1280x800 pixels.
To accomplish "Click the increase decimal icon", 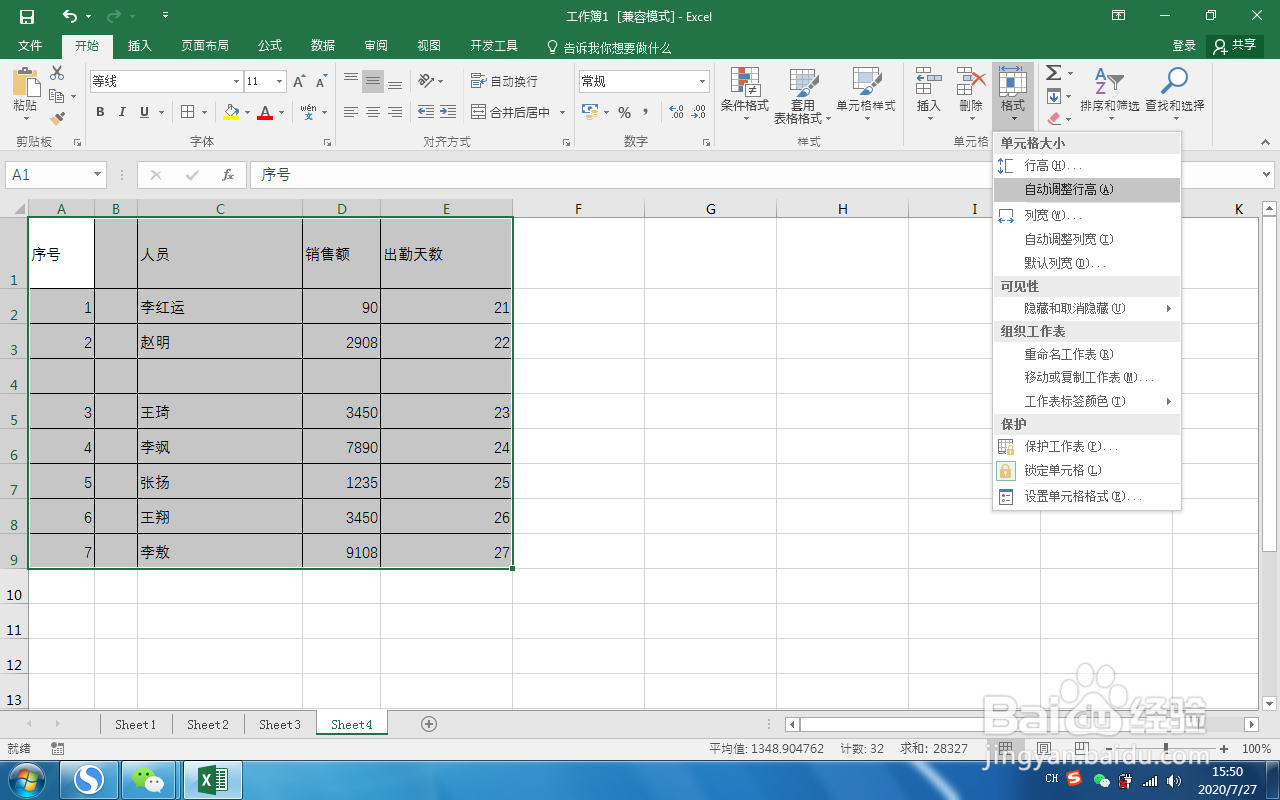I will point(676,112).
